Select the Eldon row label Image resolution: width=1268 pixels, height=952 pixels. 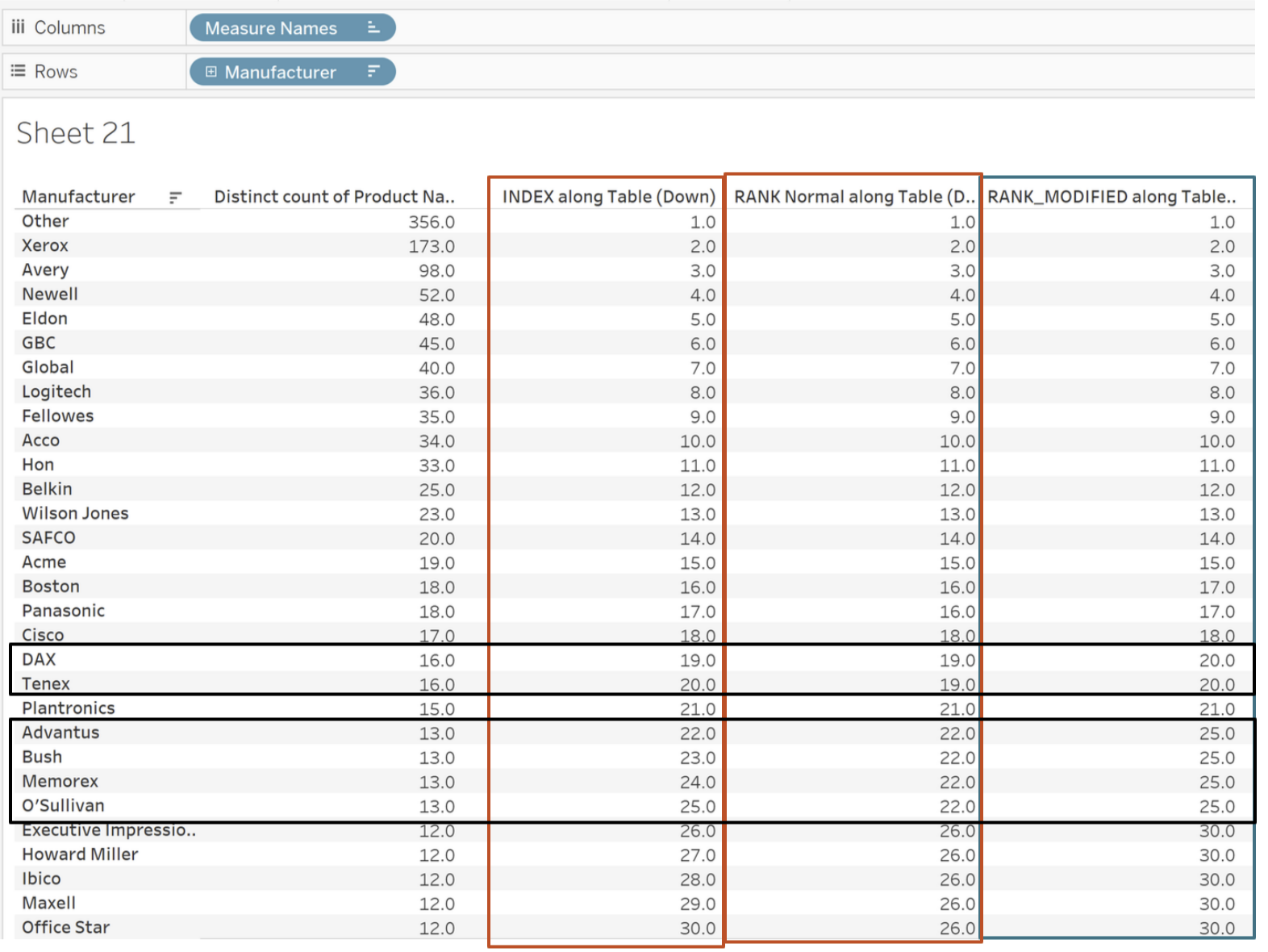coord(44,319)
